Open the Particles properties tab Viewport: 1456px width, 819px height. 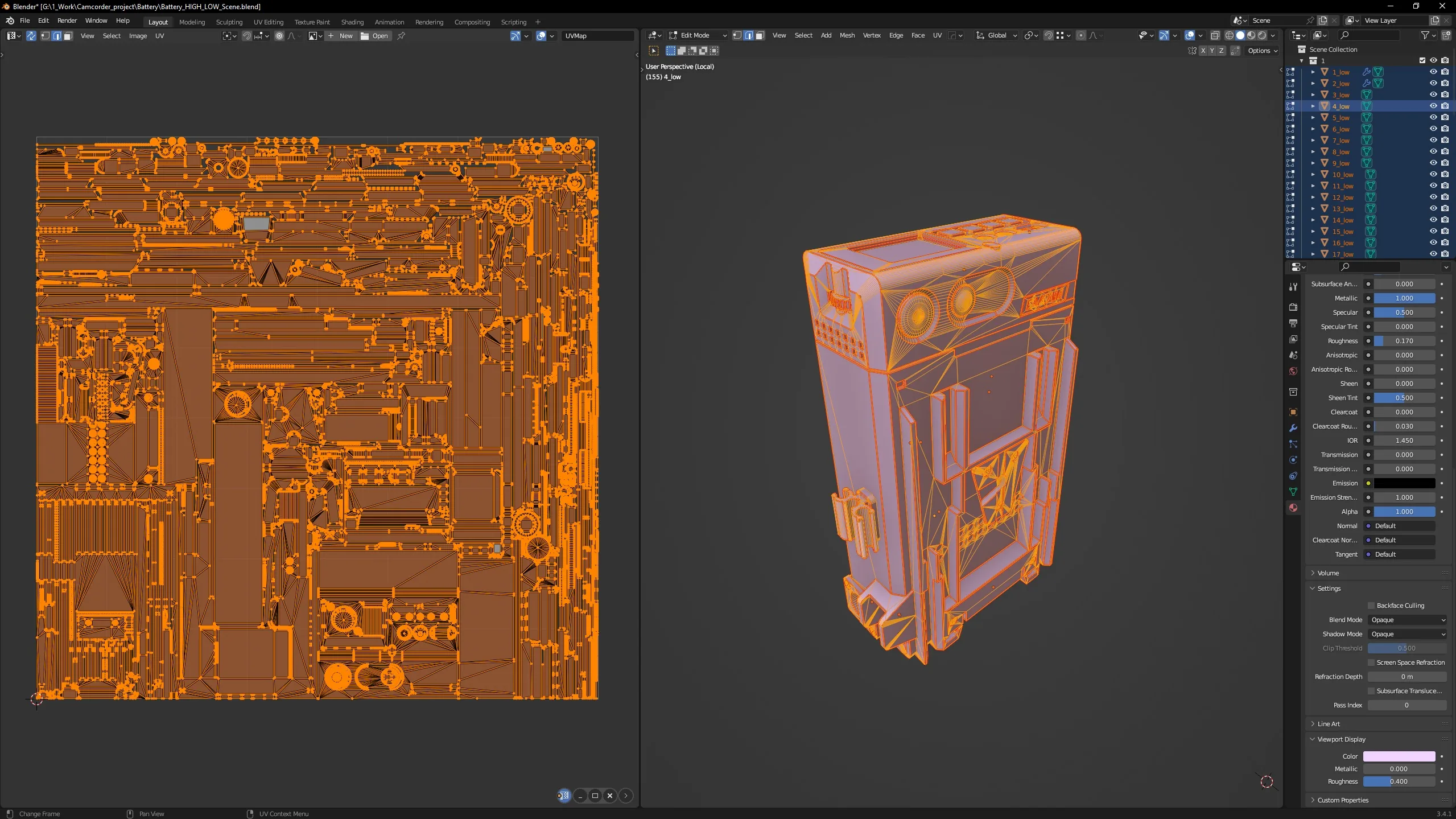click(x=1293, y=444)
